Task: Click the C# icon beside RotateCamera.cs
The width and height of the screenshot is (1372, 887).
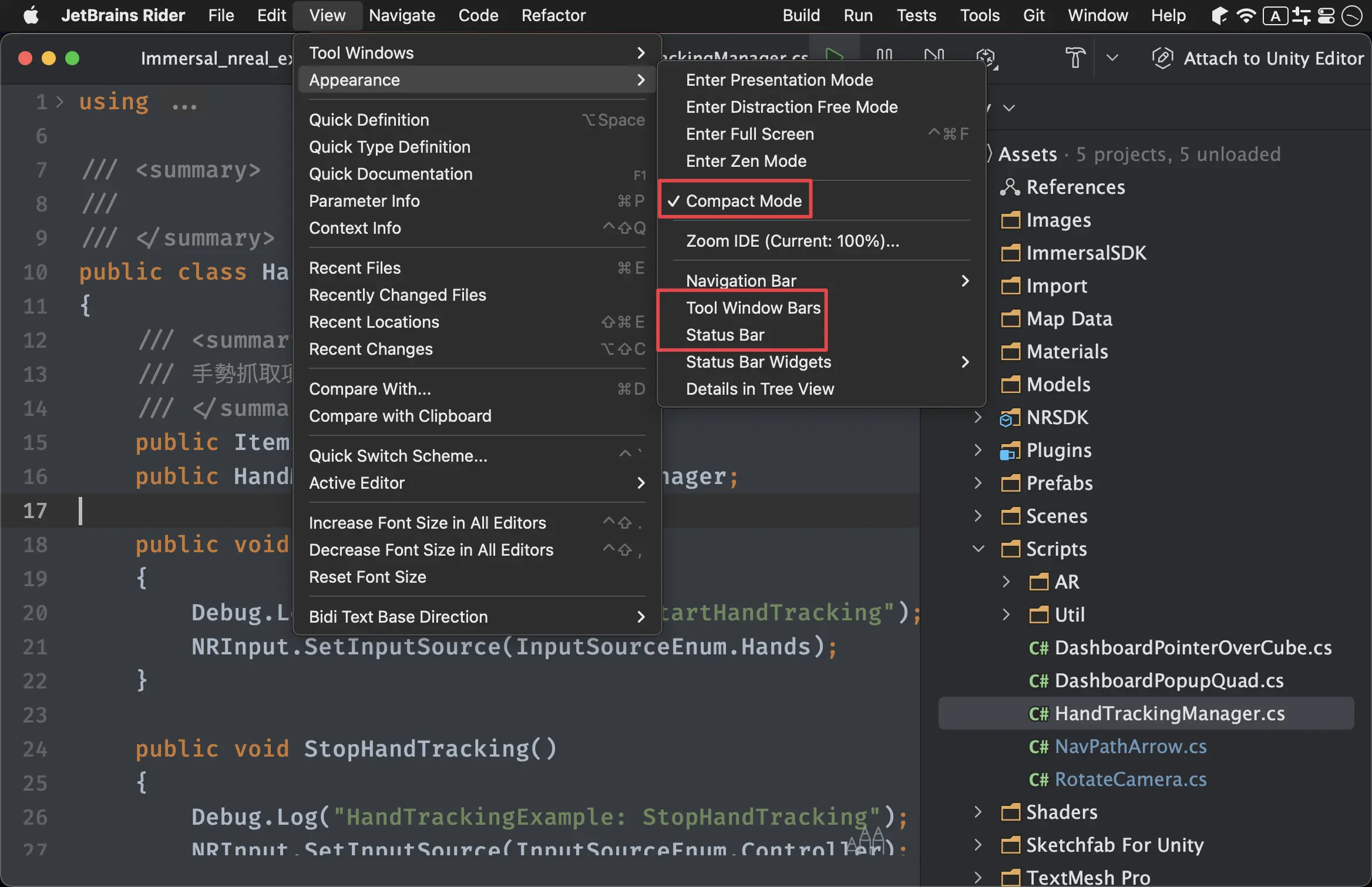Action: coord(1038,779)
